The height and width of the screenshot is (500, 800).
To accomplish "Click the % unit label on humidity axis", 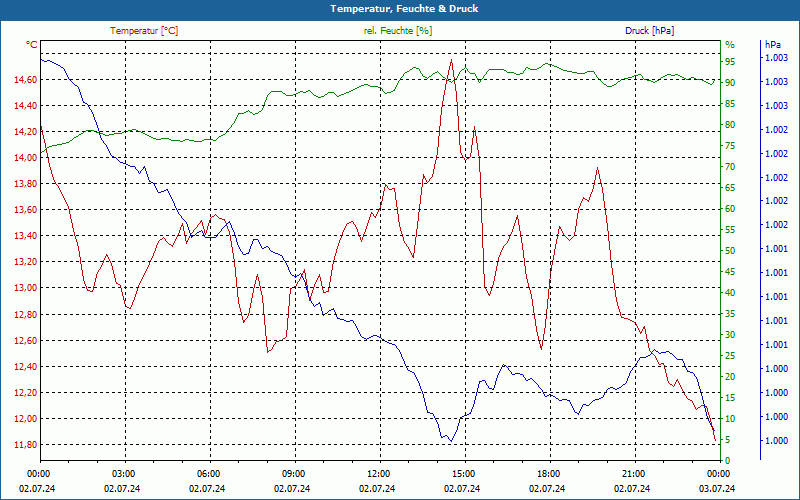I will pos(730,45).
